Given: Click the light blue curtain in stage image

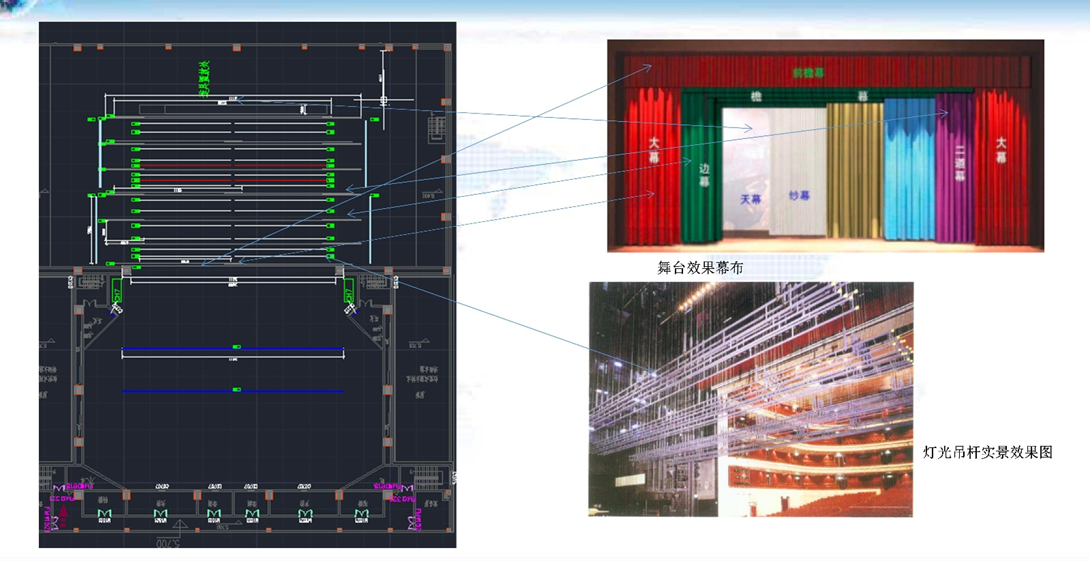Looking at the screenshot, I should point(909,170).
